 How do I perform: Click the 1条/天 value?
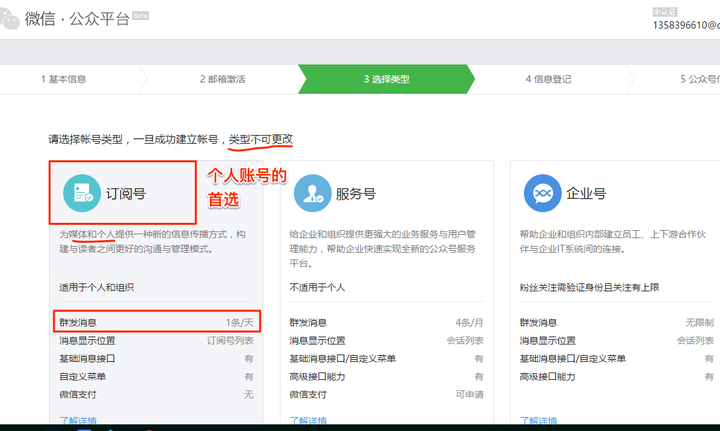[240, 322]
